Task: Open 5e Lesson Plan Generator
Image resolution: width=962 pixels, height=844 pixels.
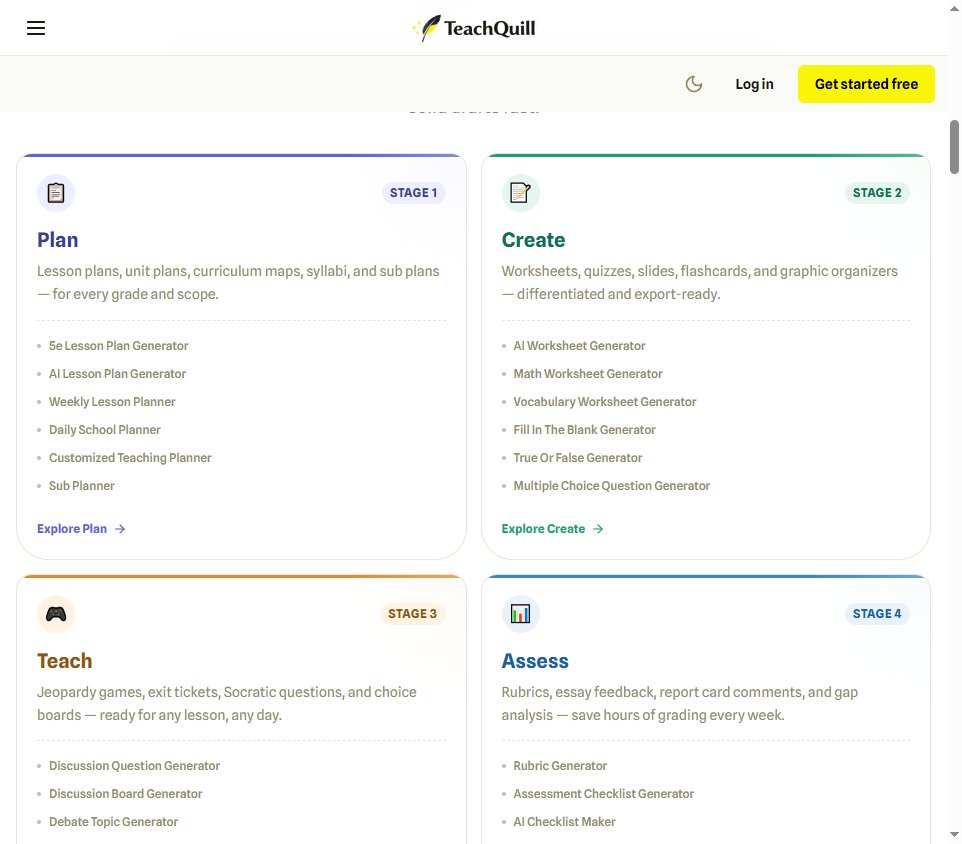Action: [x=118, y=346]
